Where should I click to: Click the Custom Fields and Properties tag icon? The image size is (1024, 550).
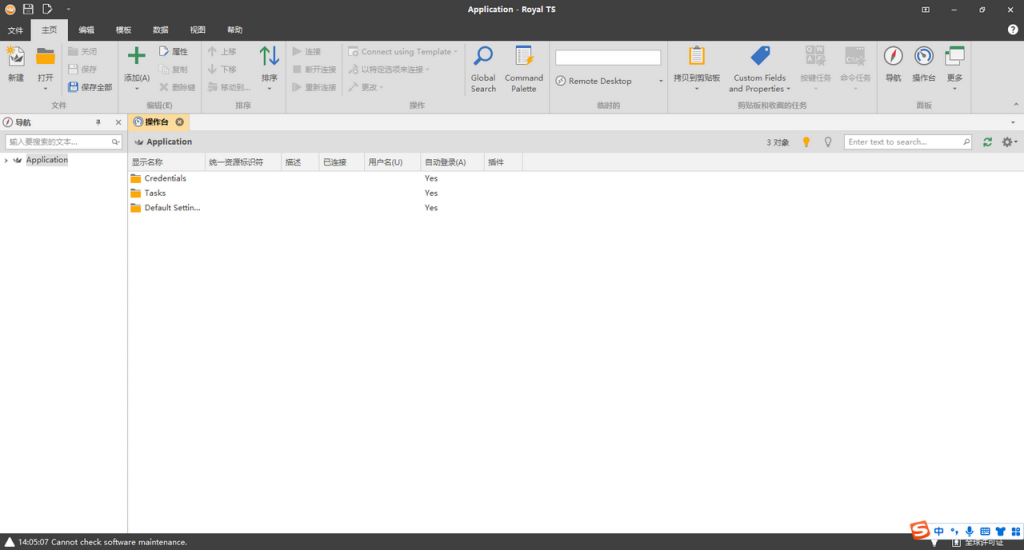coord(760,57)
